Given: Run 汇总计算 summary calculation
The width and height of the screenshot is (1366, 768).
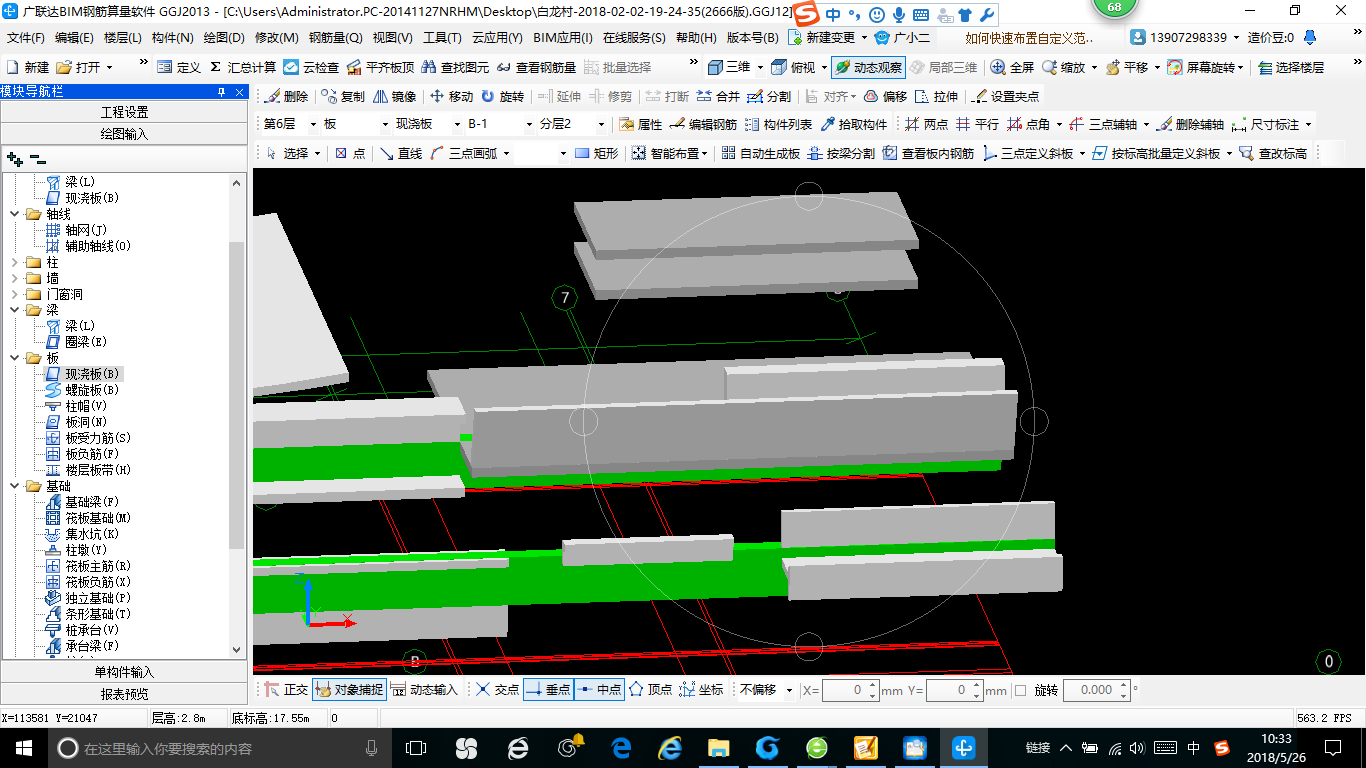Looking at the screenshot, I should point(243,67).
